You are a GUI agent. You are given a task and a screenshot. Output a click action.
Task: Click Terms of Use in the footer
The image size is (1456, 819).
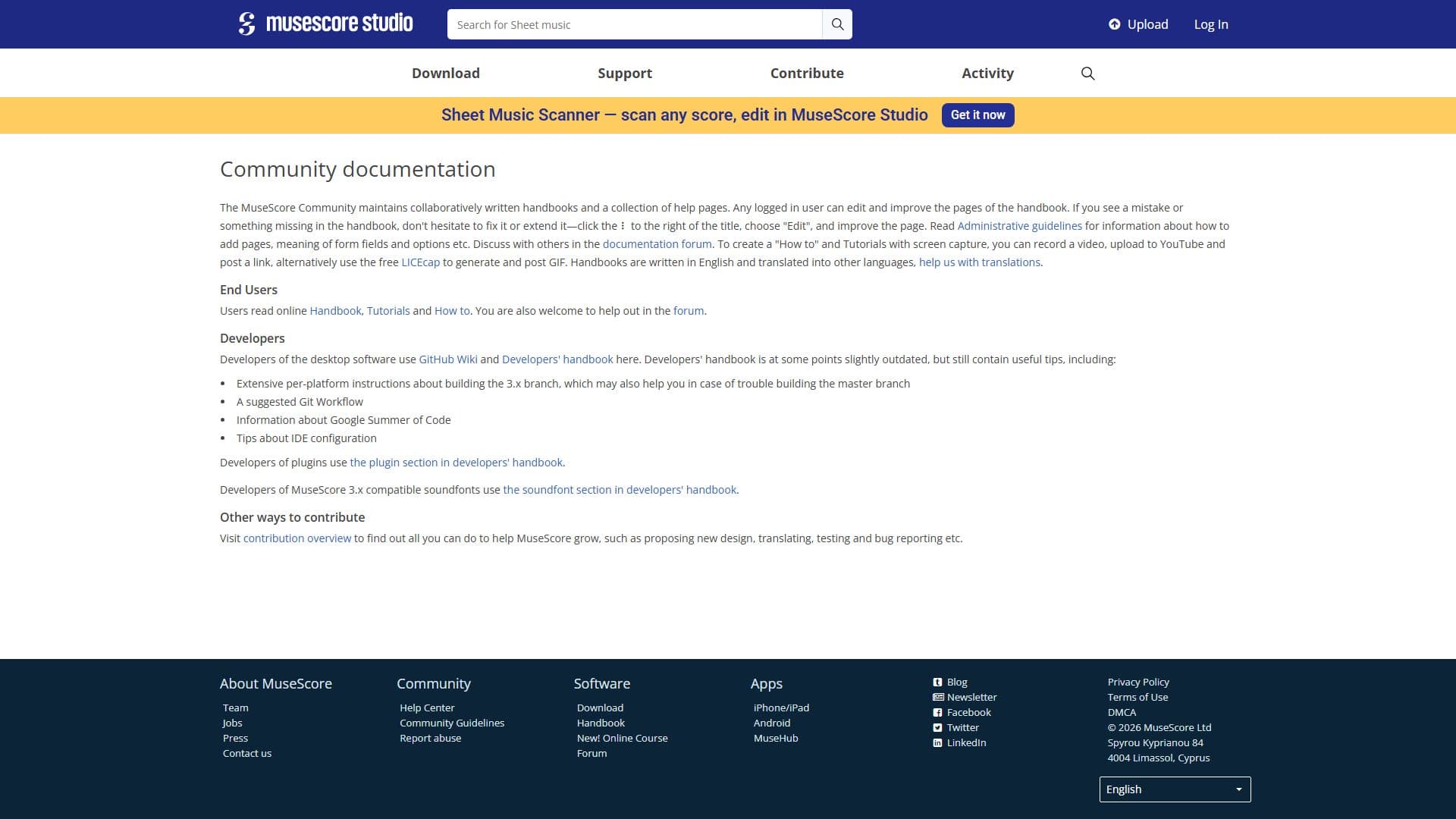1137,697
